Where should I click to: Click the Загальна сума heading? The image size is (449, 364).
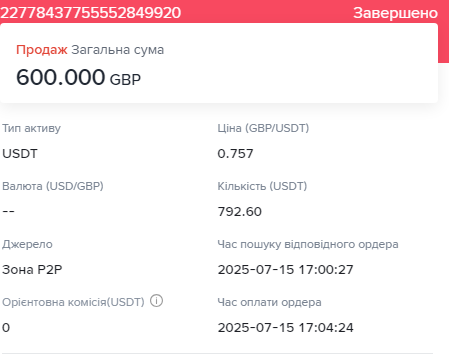(x=118, y=50)
